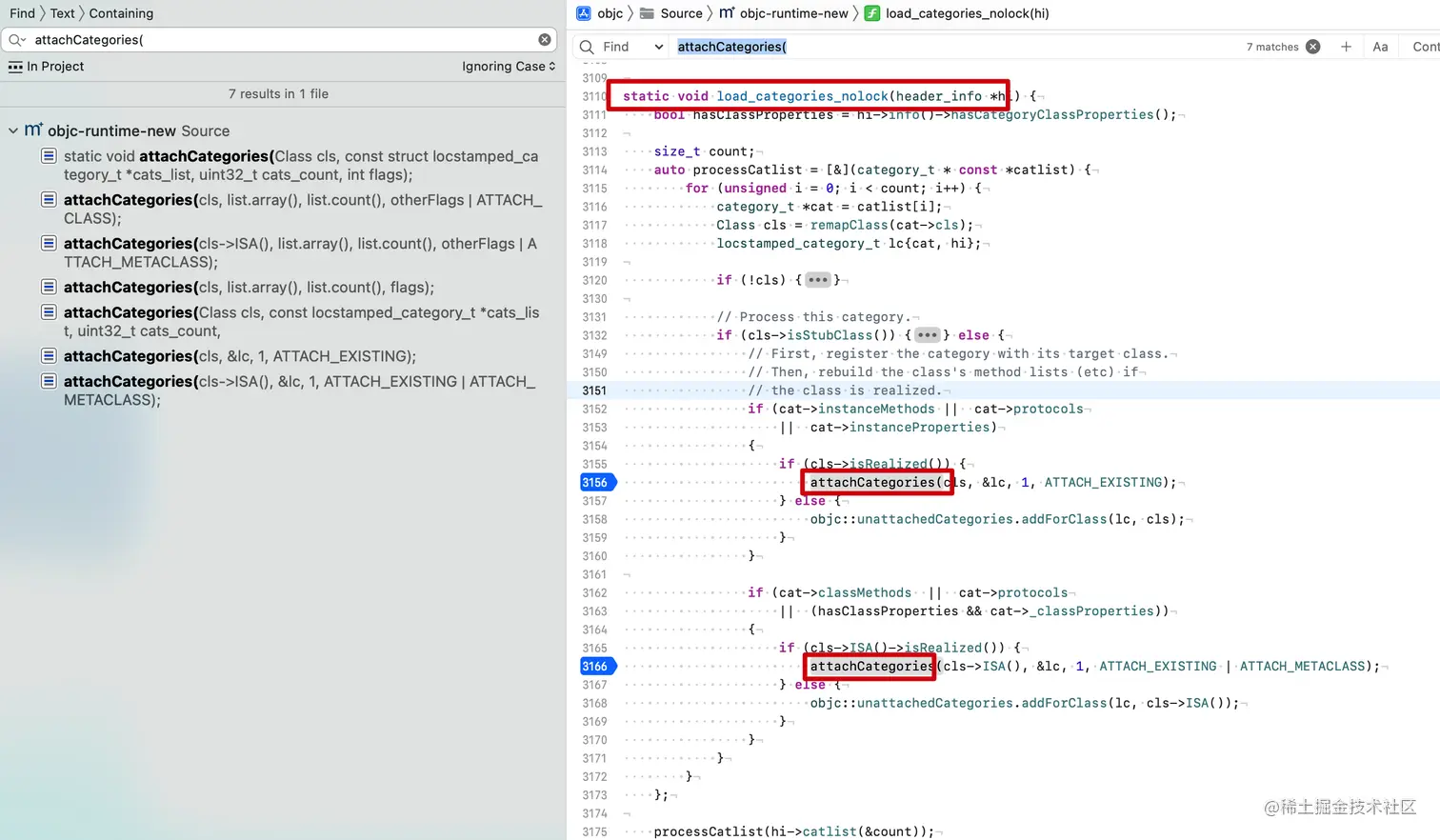The width and height of the screenshot is (1440, 840).
Task: Click the In Project scope icon
Action: (x=15, y=67)
